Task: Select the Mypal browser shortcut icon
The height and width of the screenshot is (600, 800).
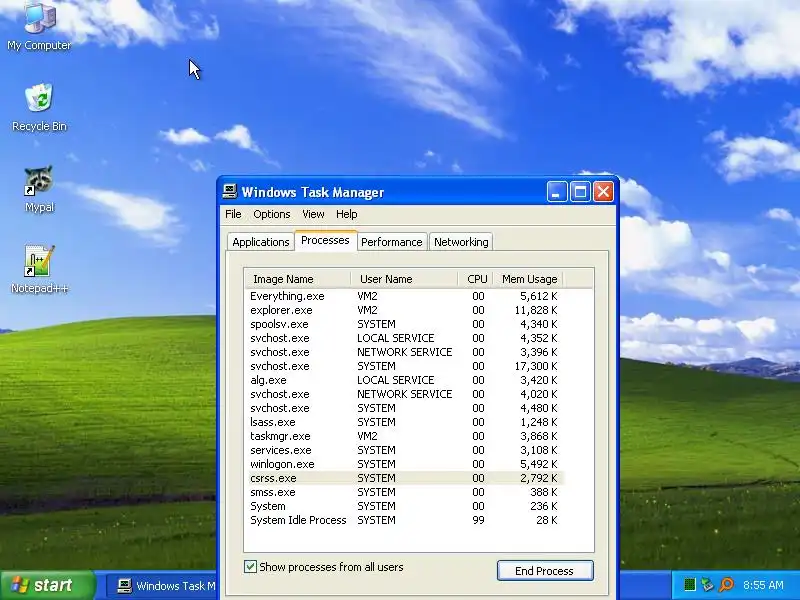Action: point(39,188)
